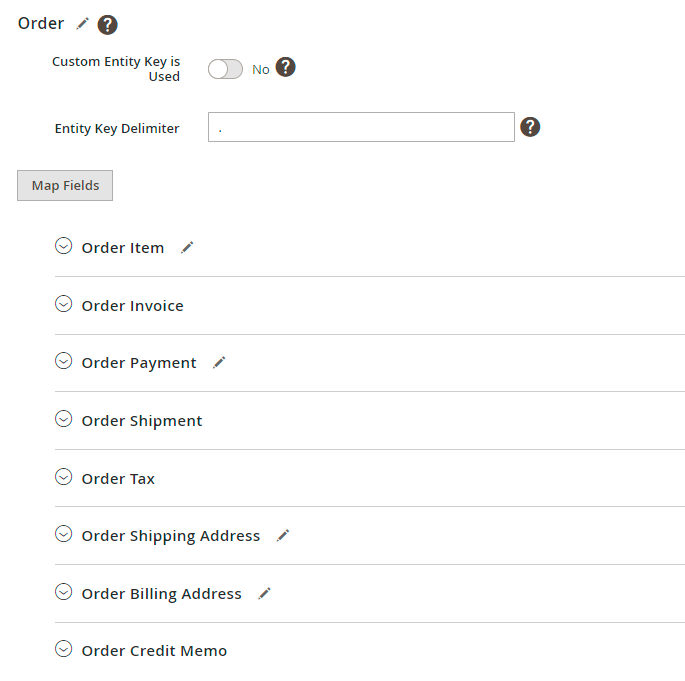Click the Order Invoice section title
The width and height of the screenshot is (685, 681).
(x=132, y=306)
